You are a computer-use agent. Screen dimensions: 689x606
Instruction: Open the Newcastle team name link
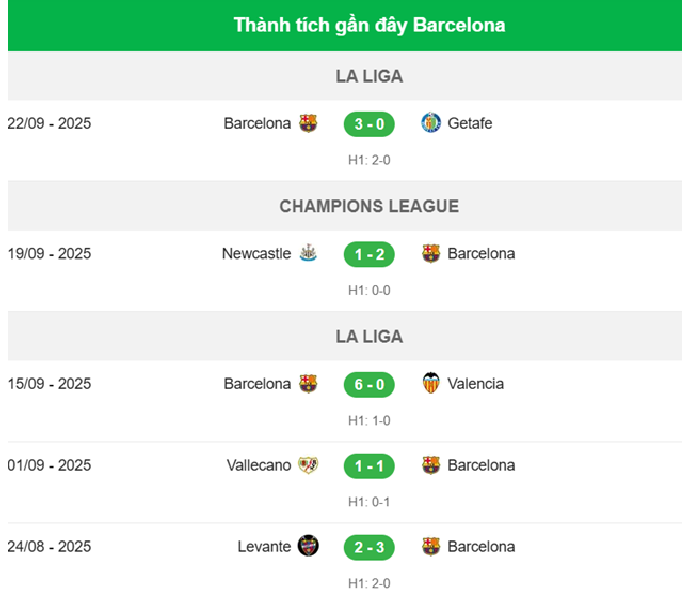tap(256, 254)
